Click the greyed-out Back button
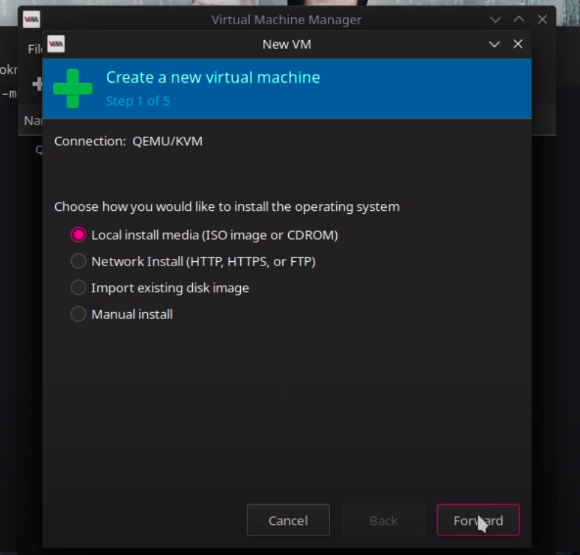Image resolution: width=580 pixels, height=555 pixels. 383,520
